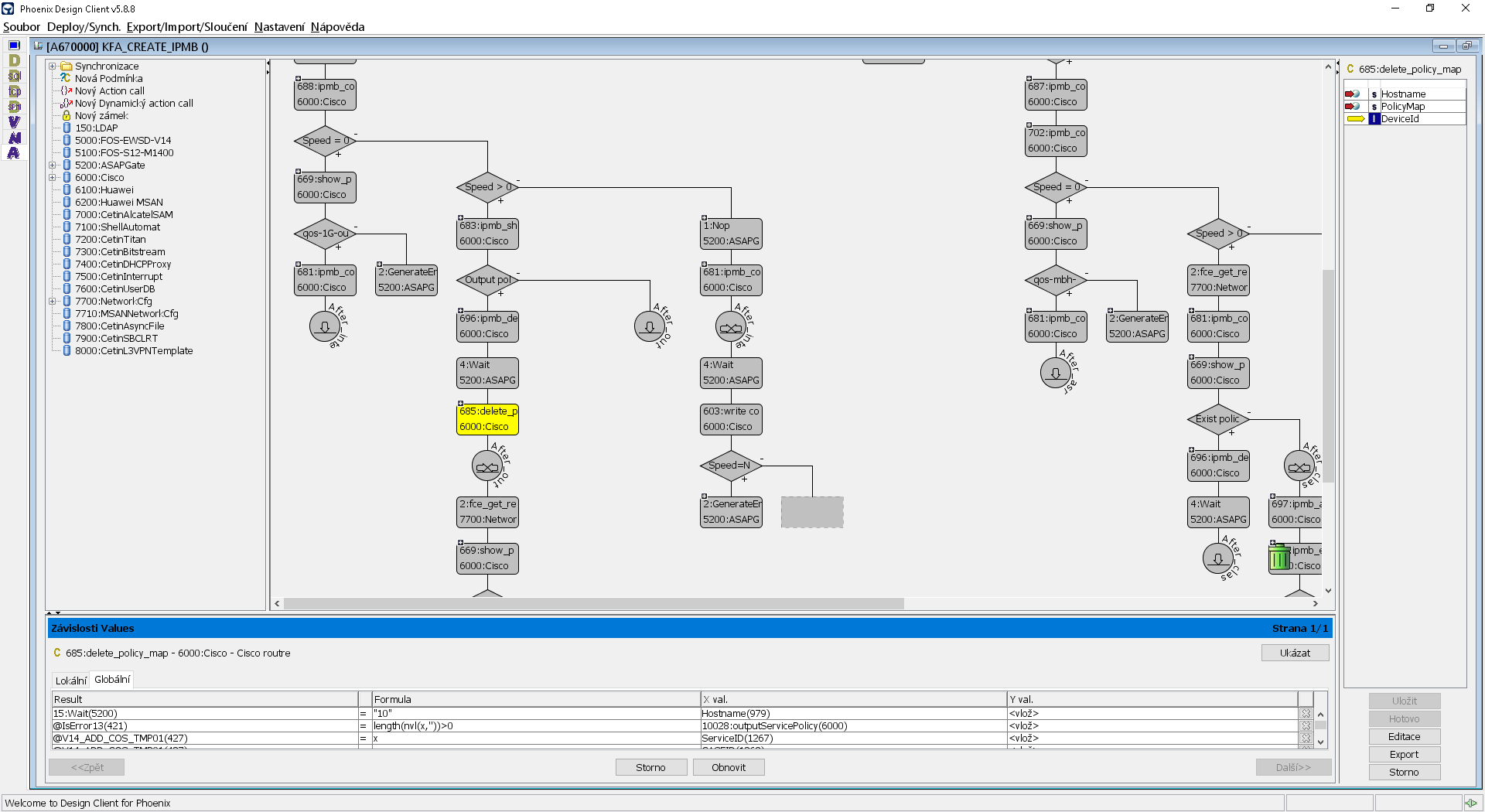This screenshot has width=1485, height=812.
Task: Click the yellow arrow icon beside DeviceId
Action: pyautogui.click(x=1355, y=118)
